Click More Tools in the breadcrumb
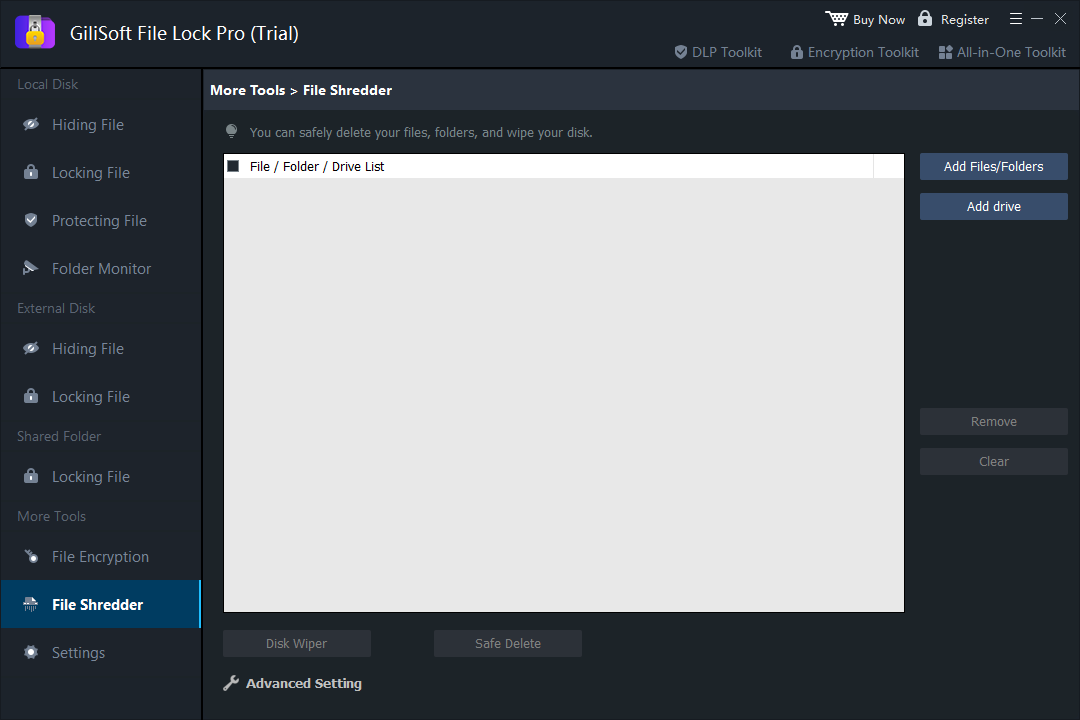The image size is (1080, 720). click(x=247, y=90)
